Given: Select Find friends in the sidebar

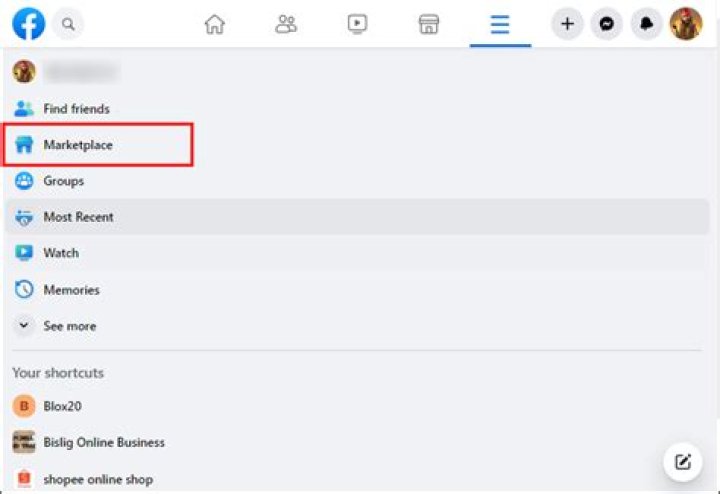Looking at the screenshot, I should (76, 108).
